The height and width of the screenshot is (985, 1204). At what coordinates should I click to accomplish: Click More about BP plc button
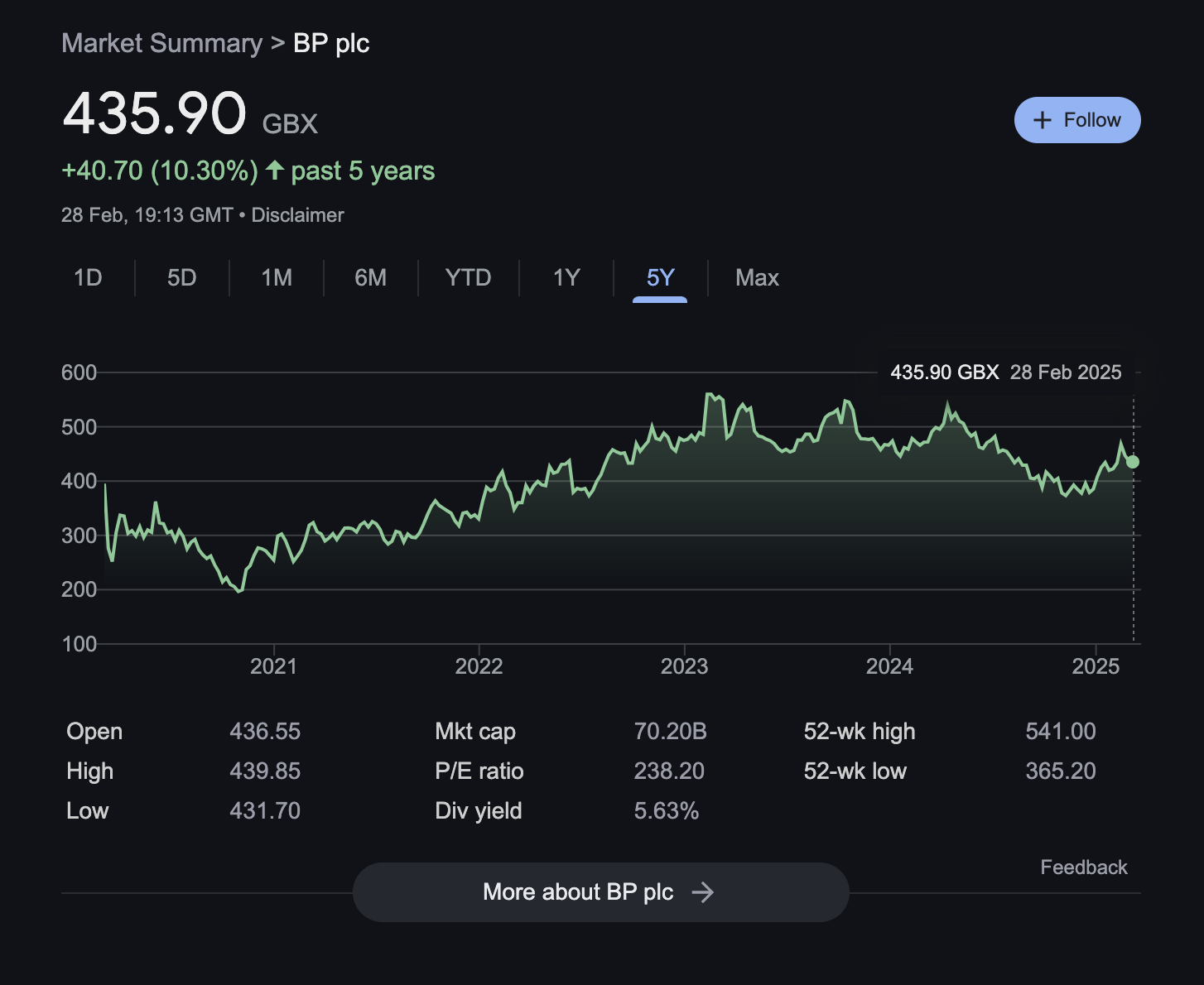pos(601,892)
